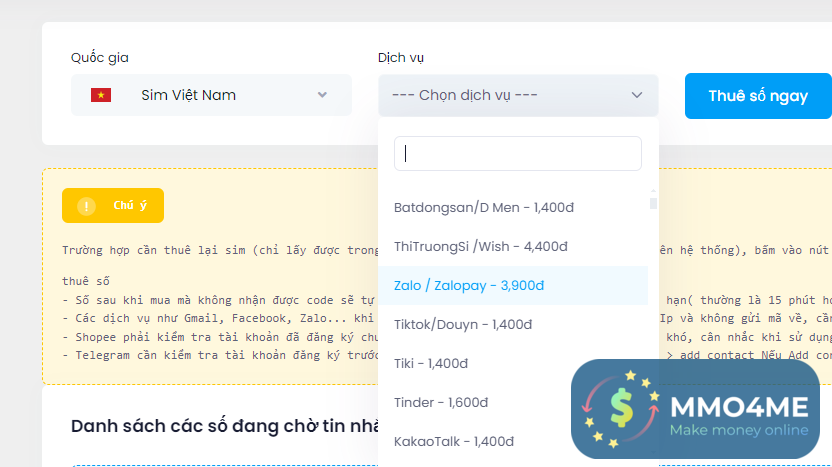Click the Quốc gia label
The height and width of the screenshot is (467, 832).
[x=100, y=58]
